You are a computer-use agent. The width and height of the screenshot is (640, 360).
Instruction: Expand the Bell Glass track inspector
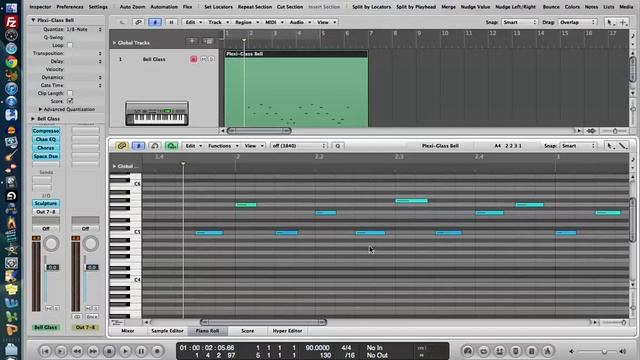(33, 119)
